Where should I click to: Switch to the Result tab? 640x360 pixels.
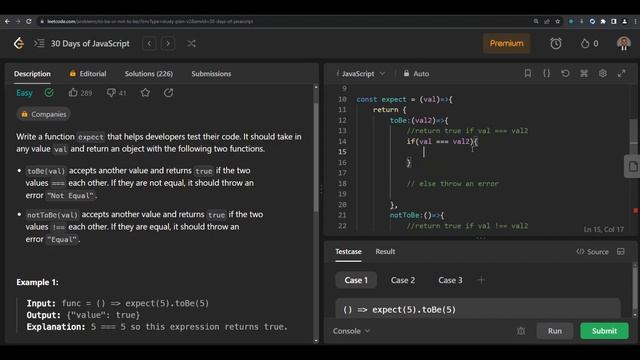[x=385, y=251]
